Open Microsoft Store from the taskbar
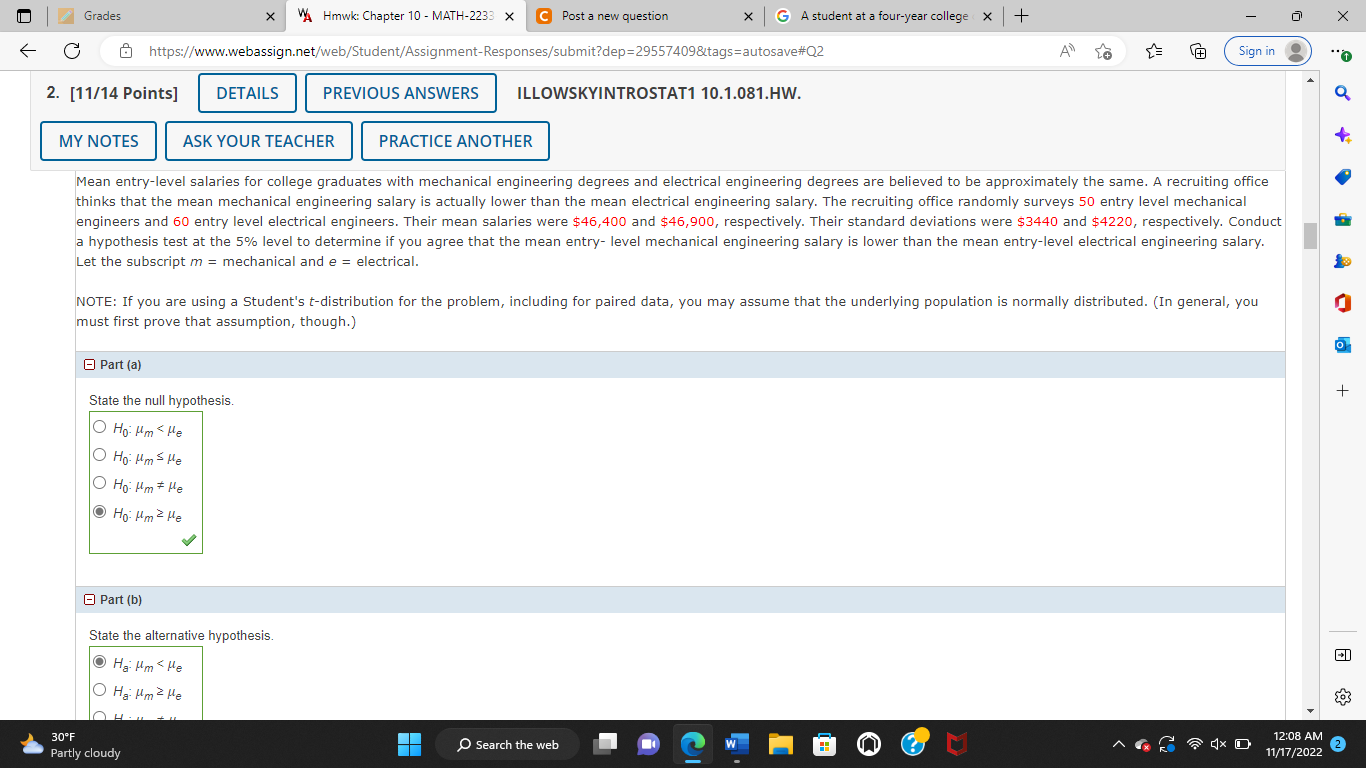The width and height of the screenshot is (1366, 768). coord(825,744)
